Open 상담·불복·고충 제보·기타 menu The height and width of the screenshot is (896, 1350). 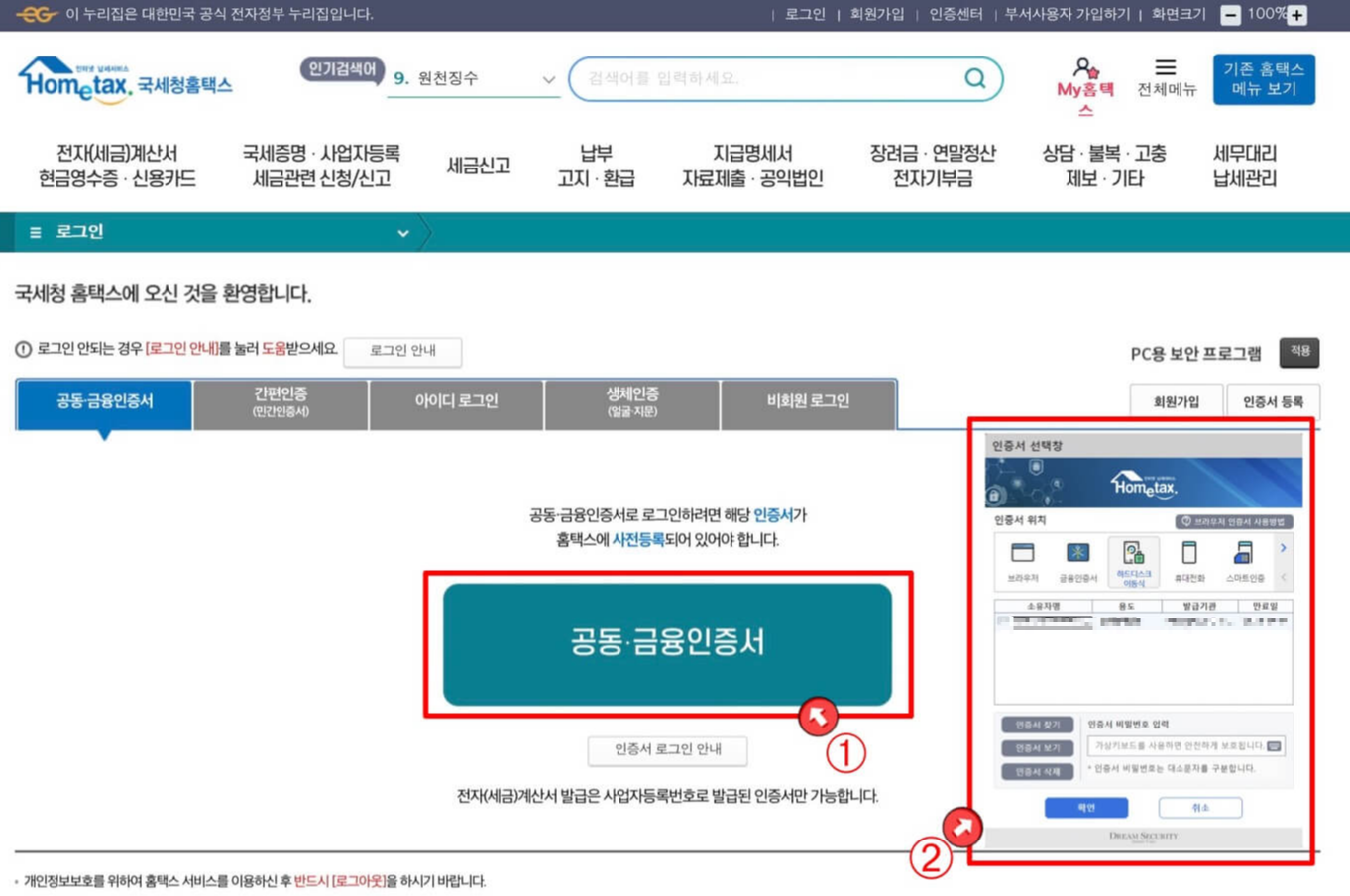(x=1104, y=166)
